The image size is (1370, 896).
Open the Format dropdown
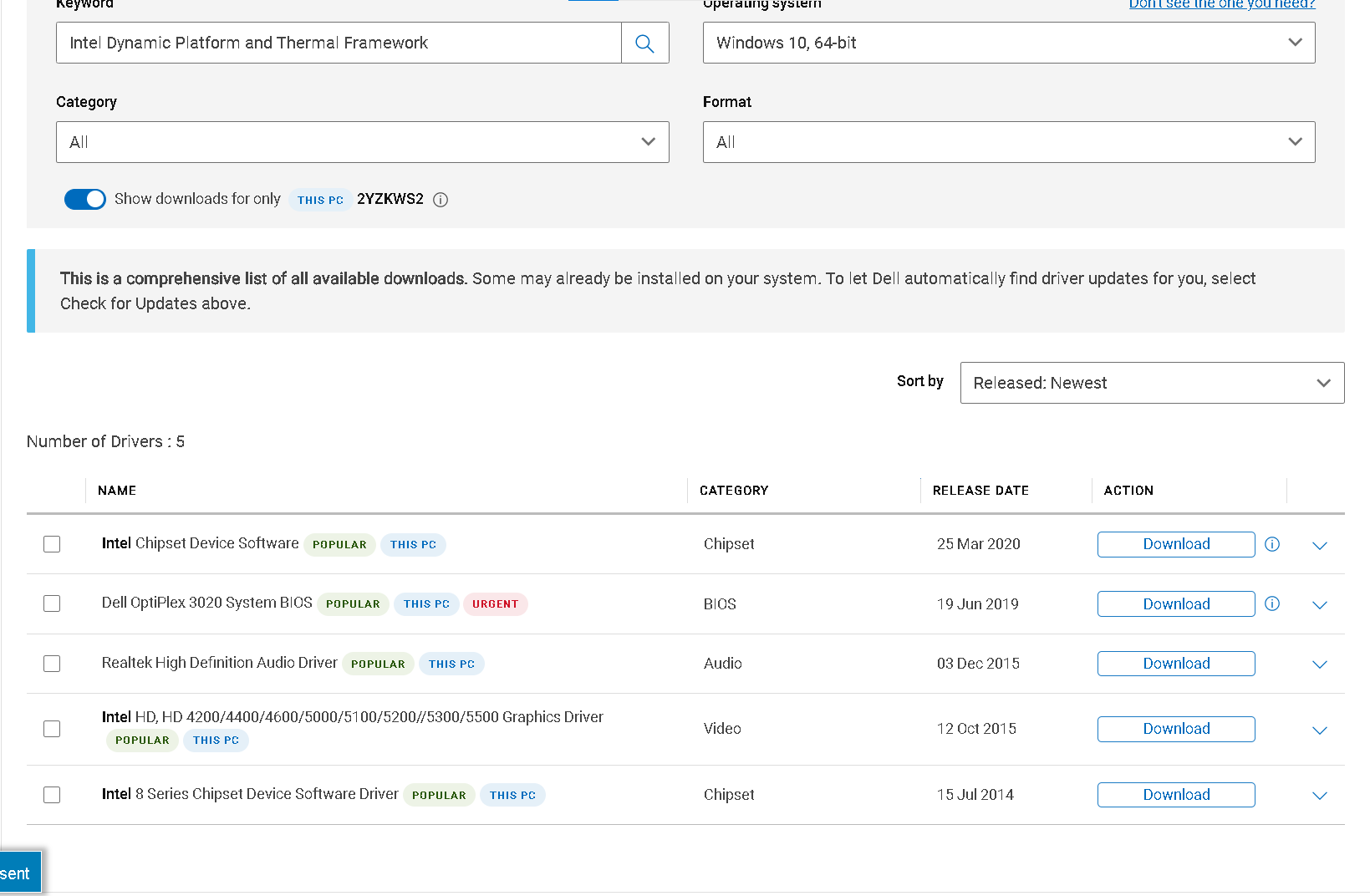click(1008, 142)
